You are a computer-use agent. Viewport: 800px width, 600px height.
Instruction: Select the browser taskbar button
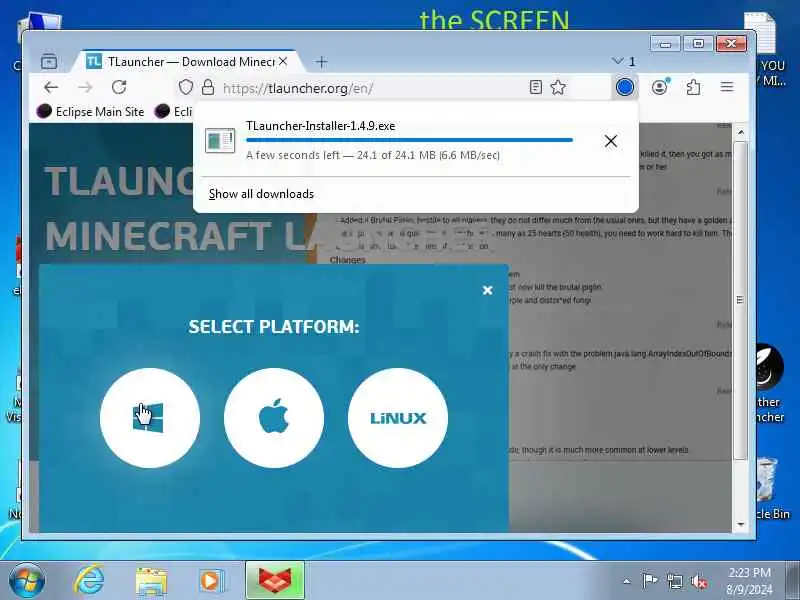coord(275,581)
